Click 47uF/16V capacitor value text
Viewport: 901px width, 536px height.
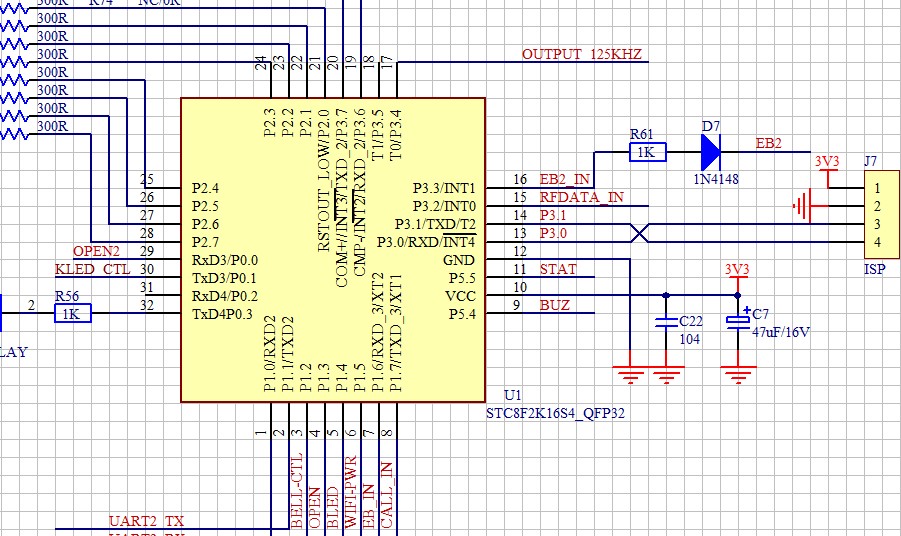(x=780, y=331)
